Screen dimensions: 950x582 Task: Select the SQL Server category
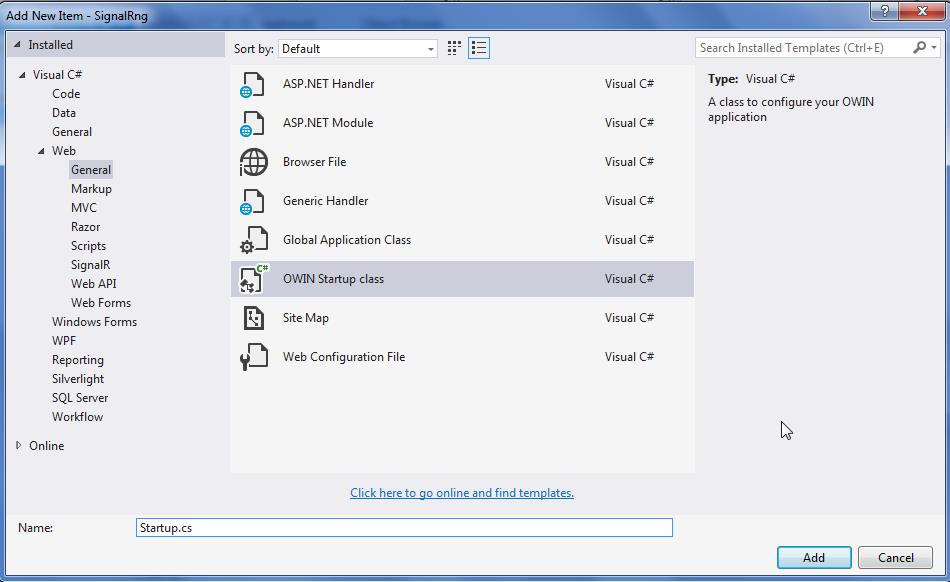pyautogui.click(x=80, y=398)
